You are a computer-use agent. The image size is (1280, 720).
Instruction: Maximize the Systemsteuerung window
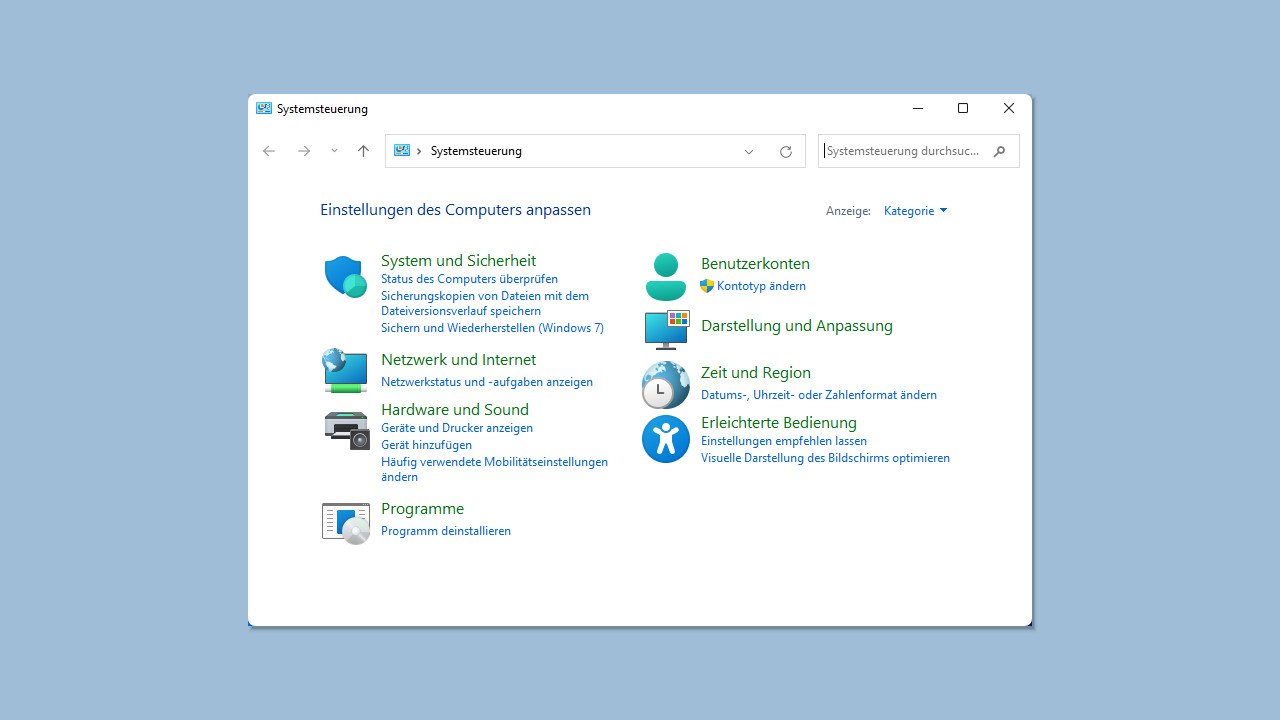(963, 108)
